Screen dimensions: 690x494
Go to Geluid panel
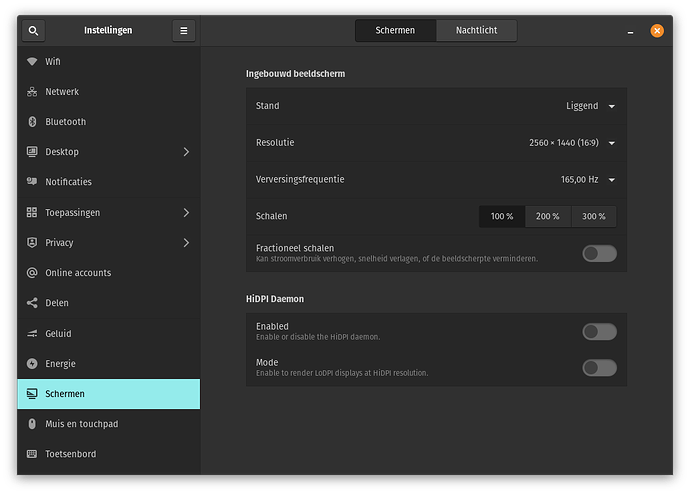tap(109, 333)
